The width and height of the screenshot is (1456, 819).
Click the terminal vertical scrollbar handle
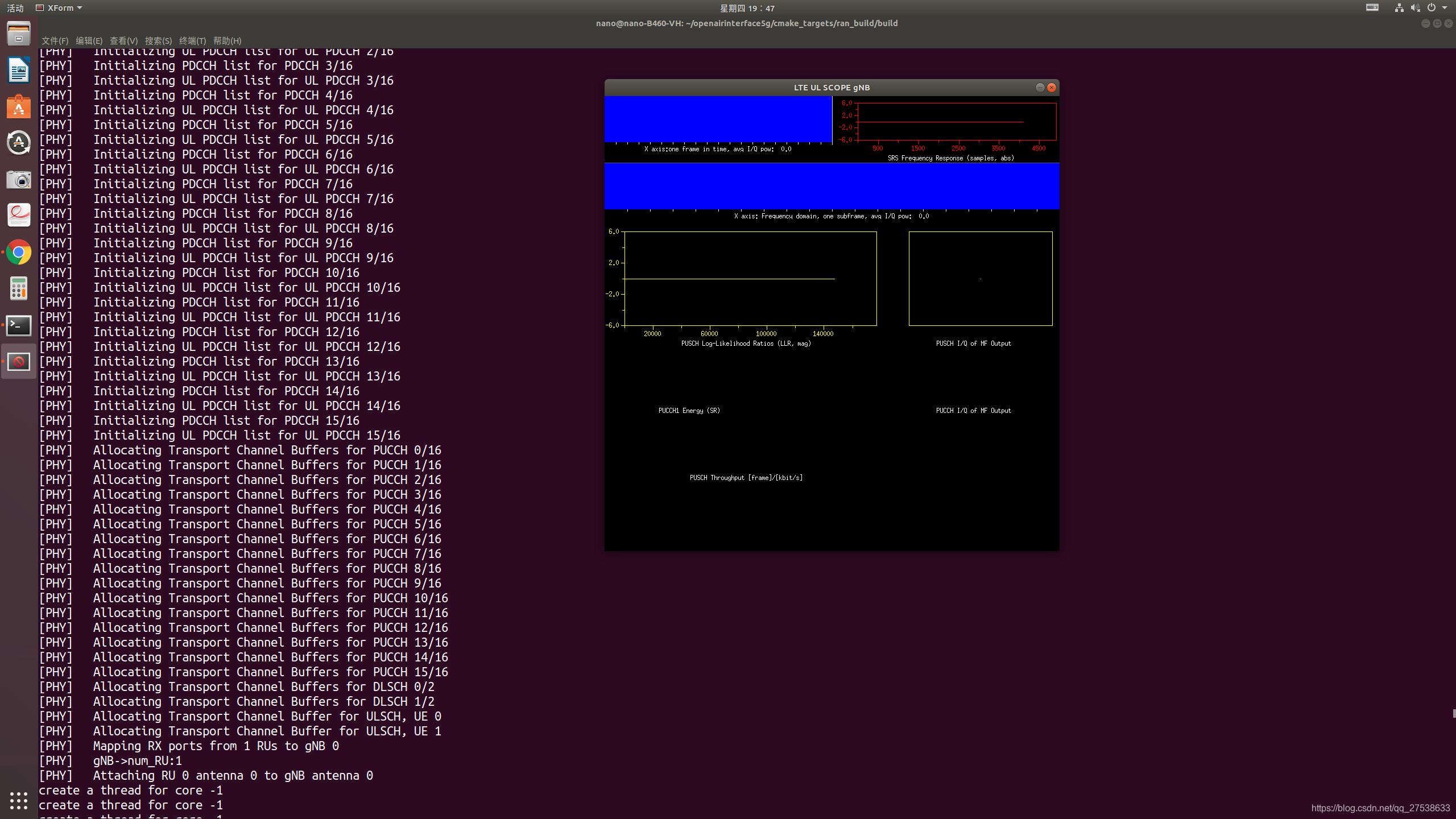tap(1454, 713)
